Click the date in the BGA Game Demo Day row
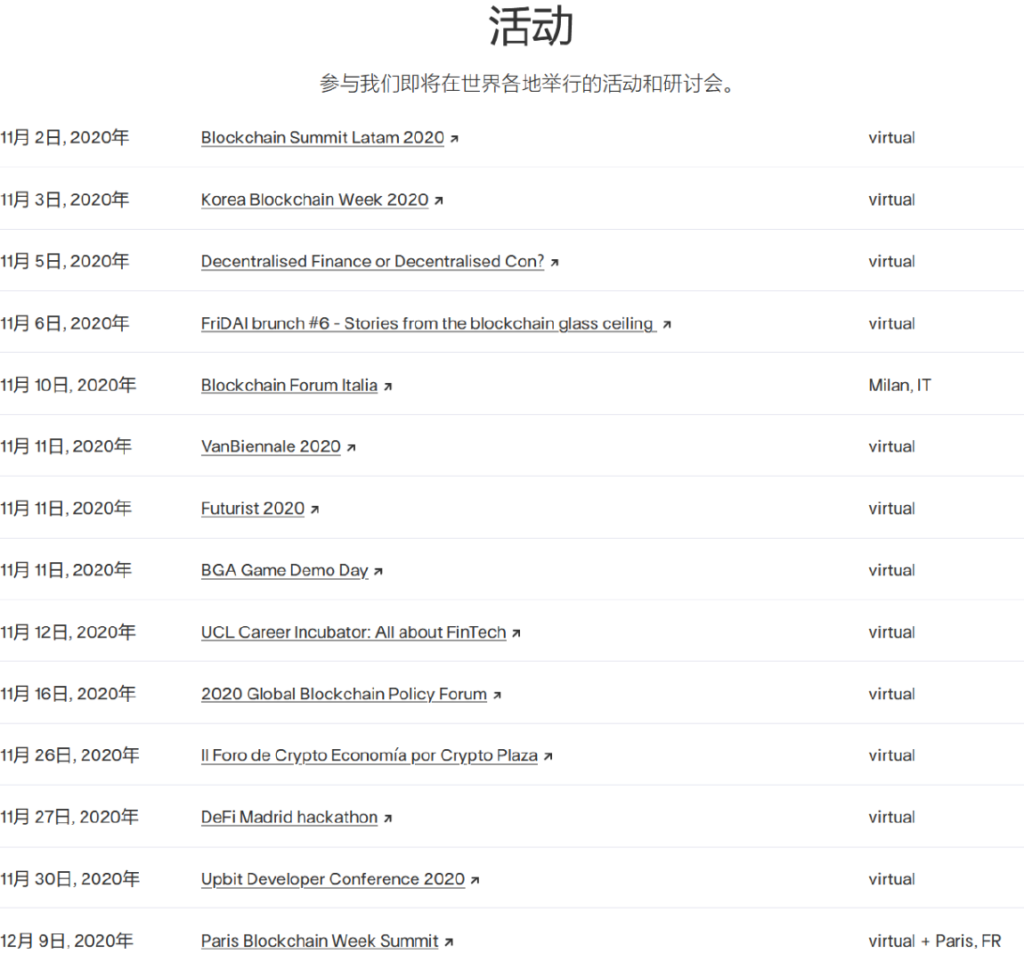The width and height of the screenshot is (1024, 962). pos(66,571)
